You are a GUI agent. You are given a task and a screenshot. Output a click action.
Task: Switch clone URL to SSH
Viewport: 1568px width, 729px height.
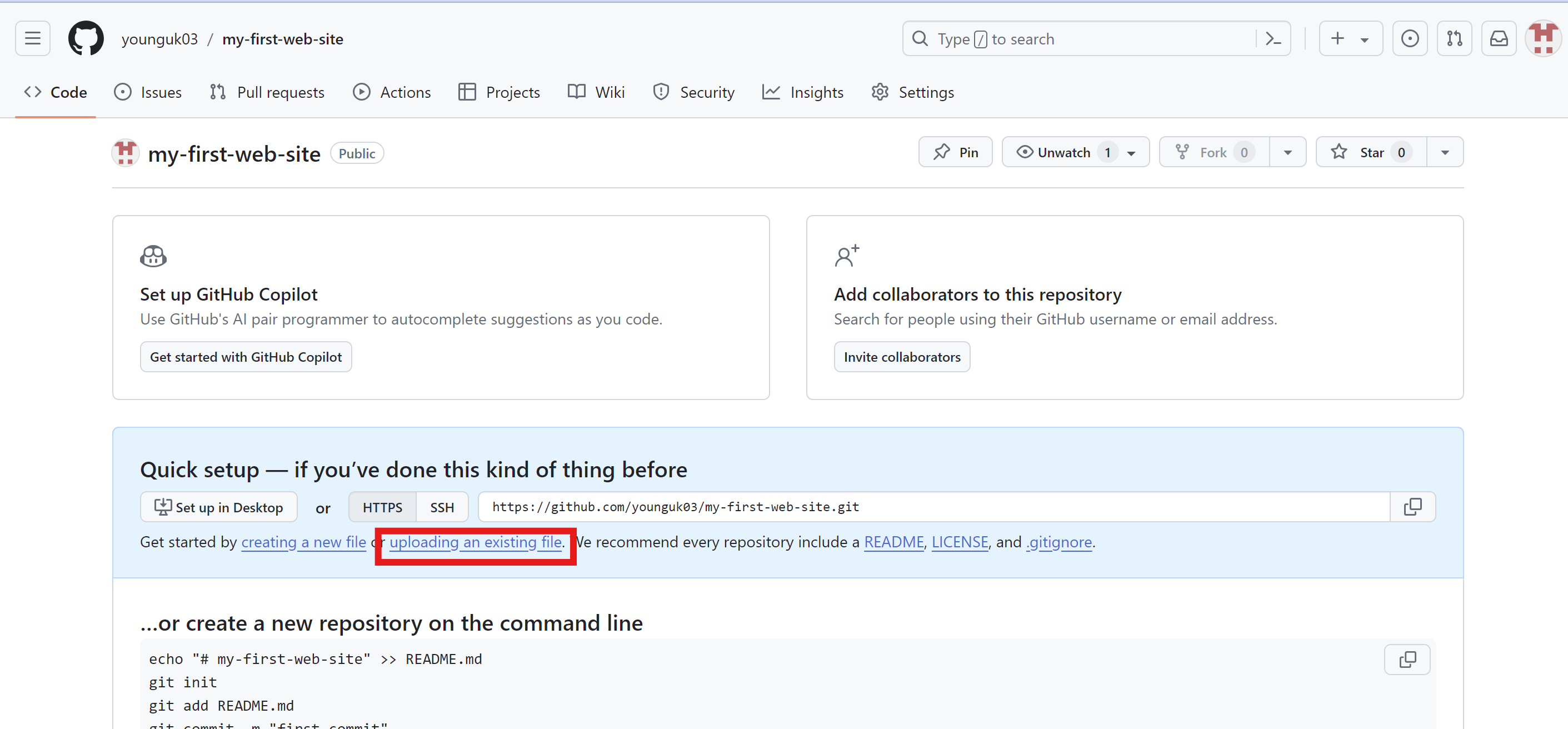(442, 507)
